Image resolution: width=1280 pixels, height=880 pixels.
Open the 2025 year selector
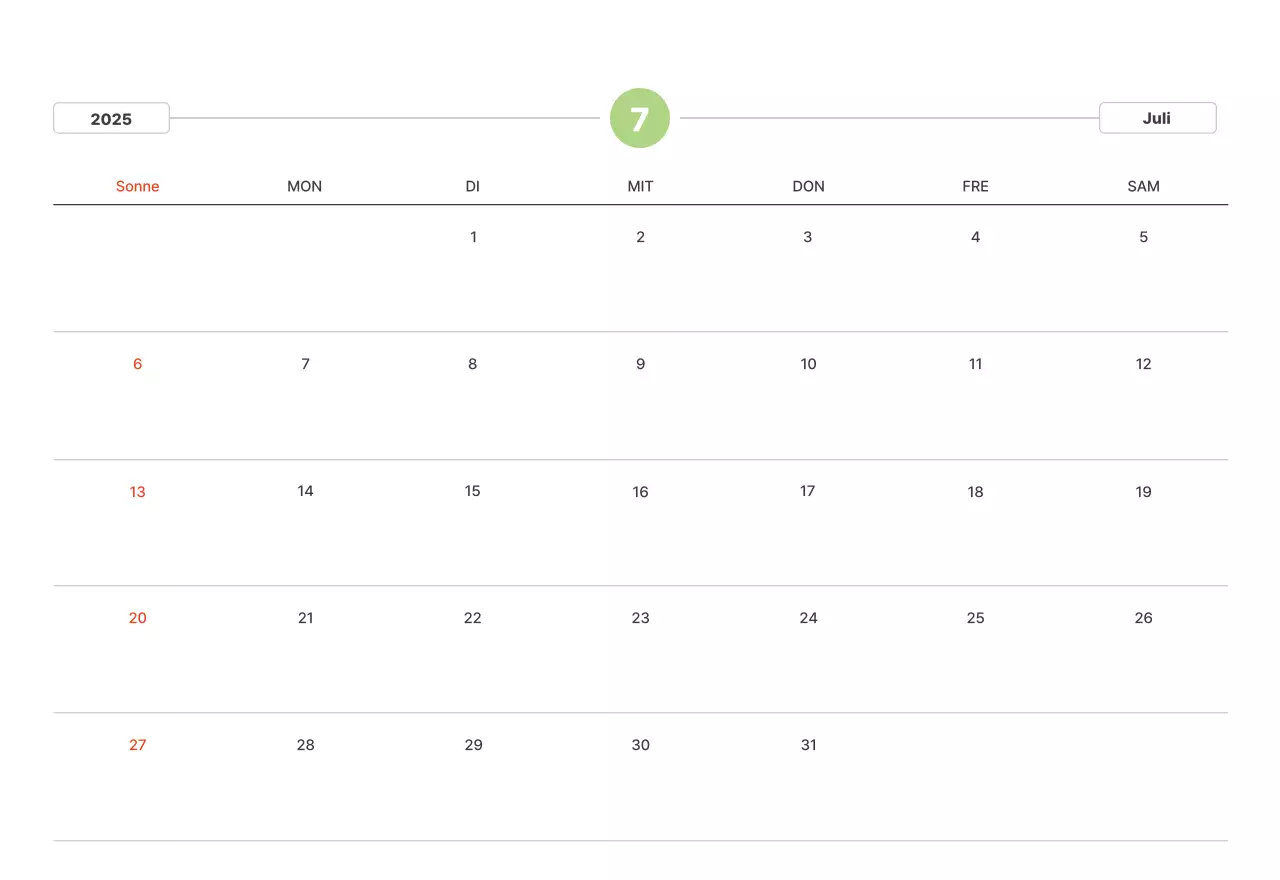111,118
